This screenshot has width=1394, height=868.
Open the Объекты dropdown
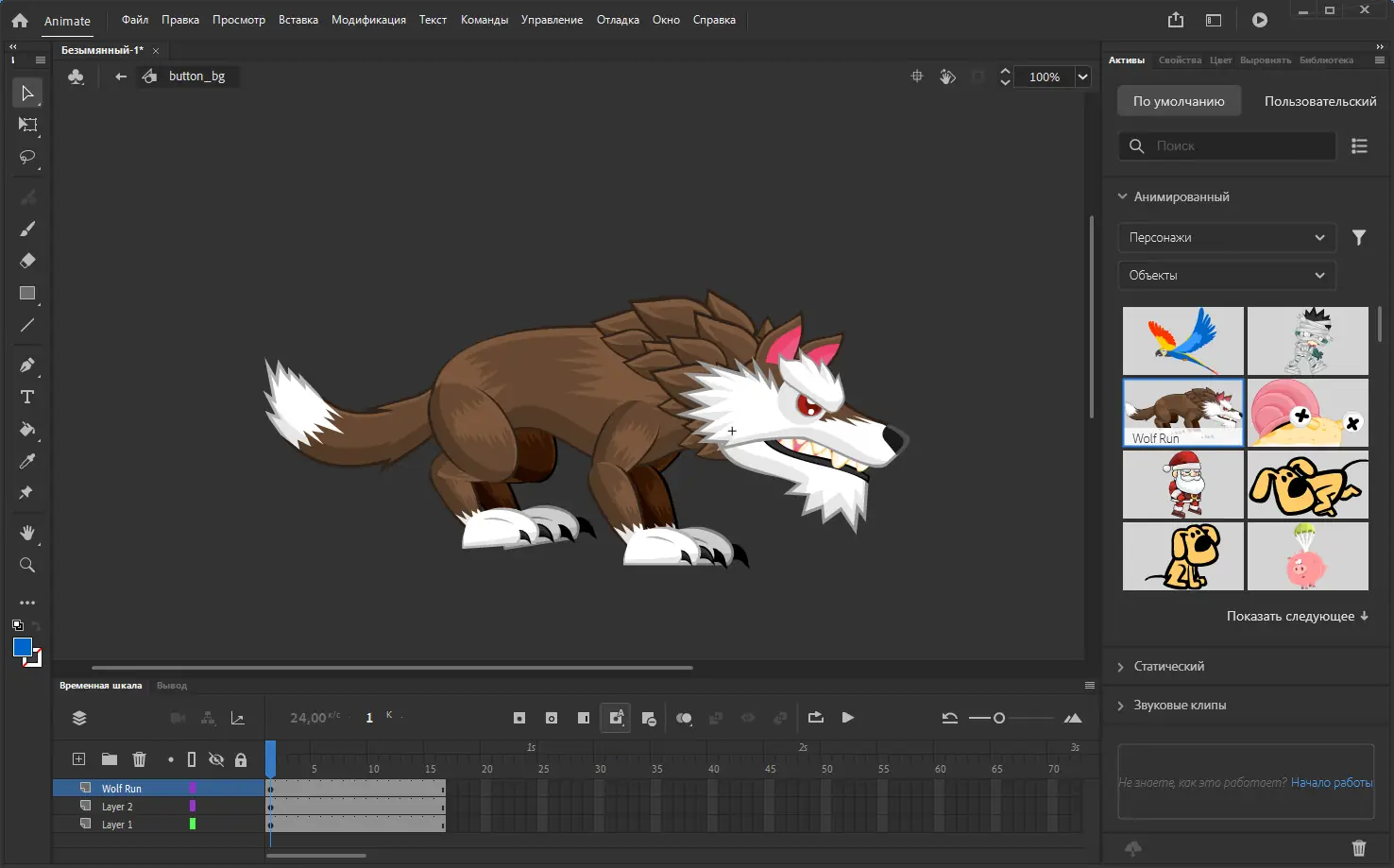click(x=1226, y=275)
